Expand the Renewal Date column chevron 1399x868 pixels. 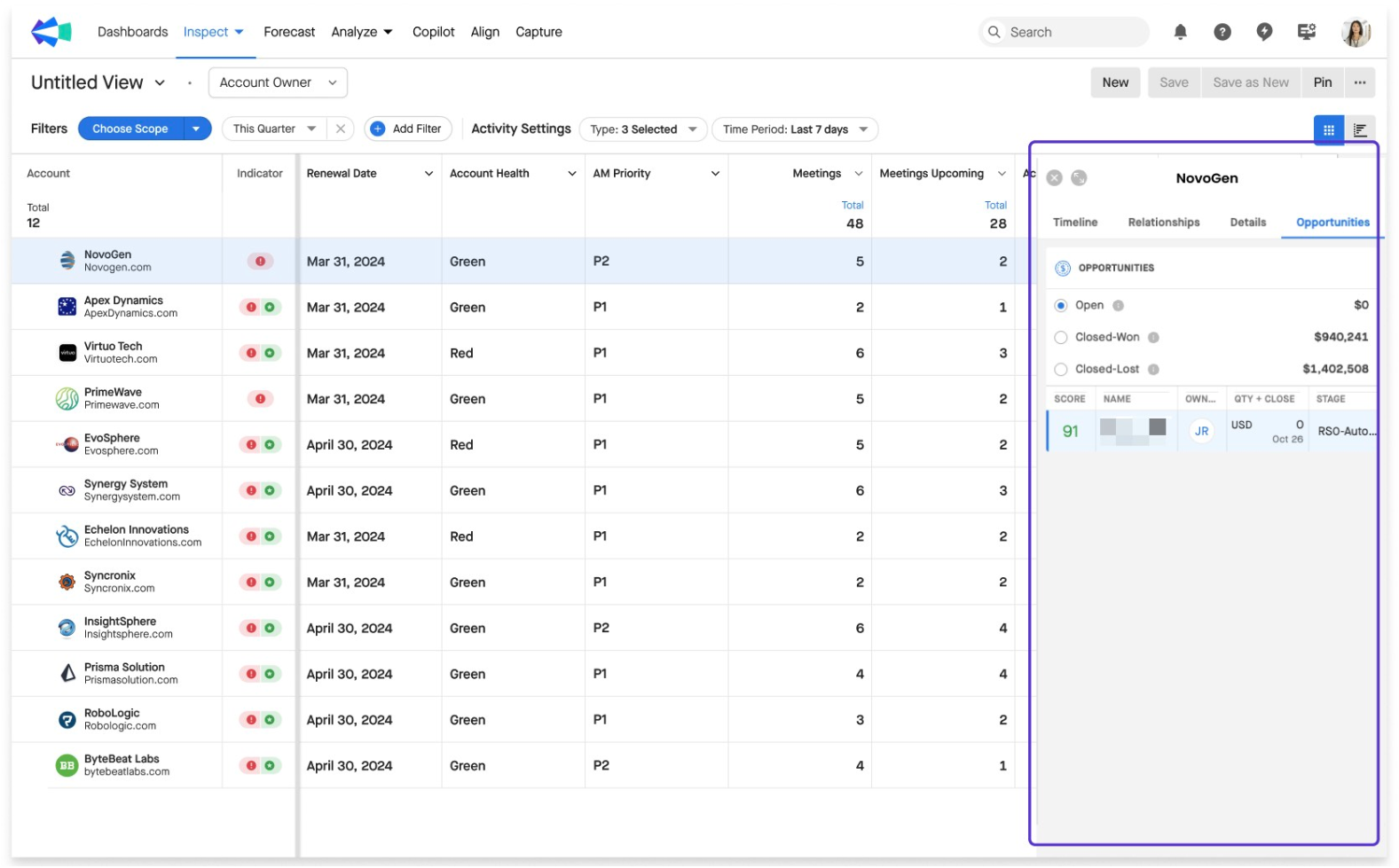428,174
